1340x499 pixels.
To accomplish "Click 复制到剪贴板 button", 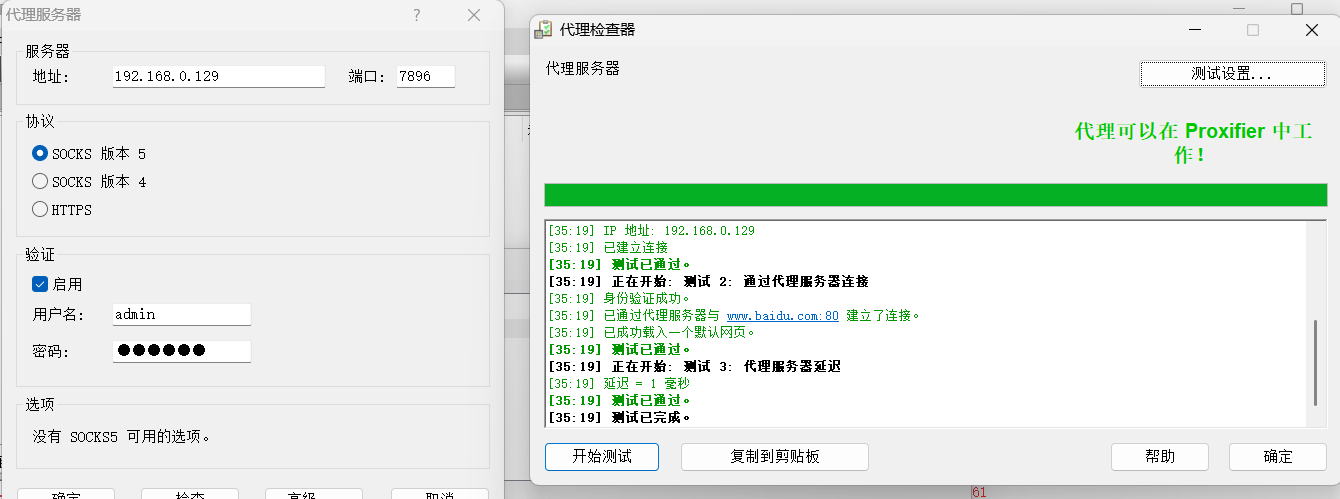I will (775, 456).
